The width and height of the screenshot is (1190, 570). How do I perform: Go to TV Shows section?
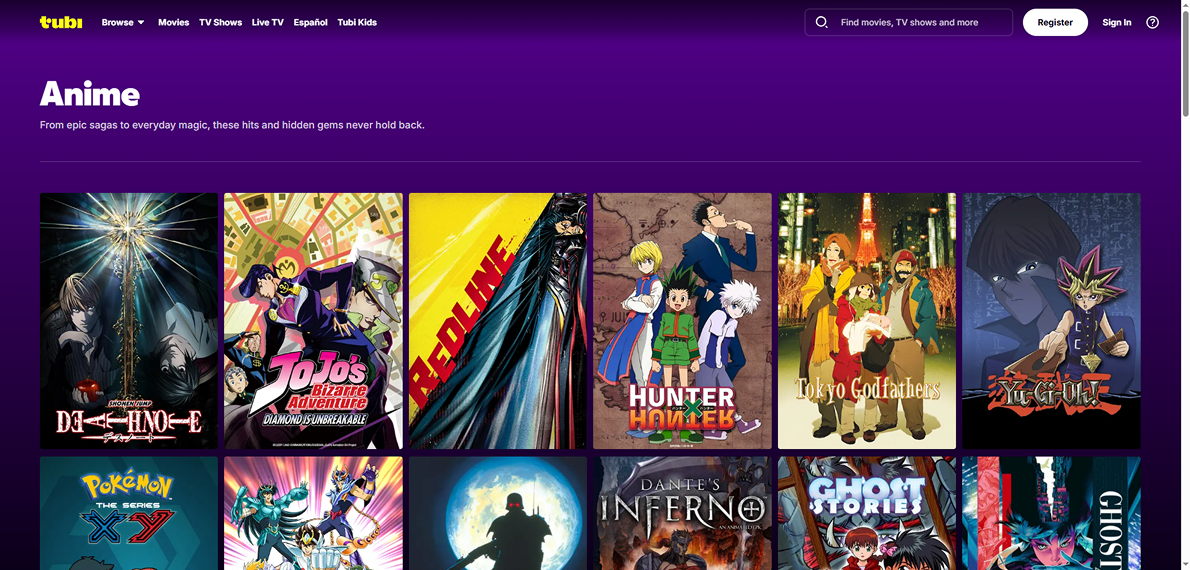coord(221,22)
